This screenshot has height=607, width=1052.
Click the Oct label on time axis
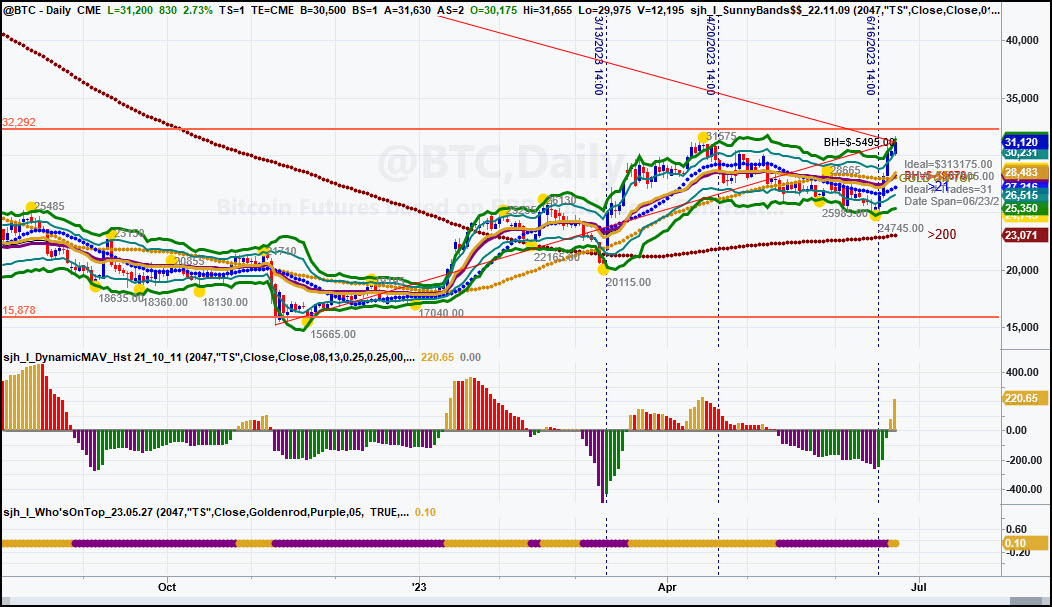tap(167, 588)
